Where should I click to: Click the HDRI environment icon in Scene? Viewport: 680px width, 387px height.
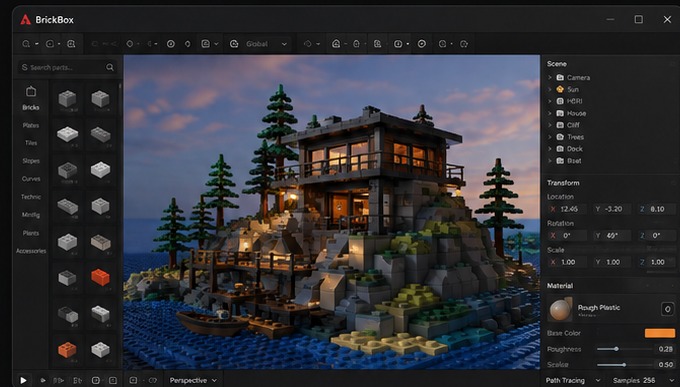tap(560, 101)
